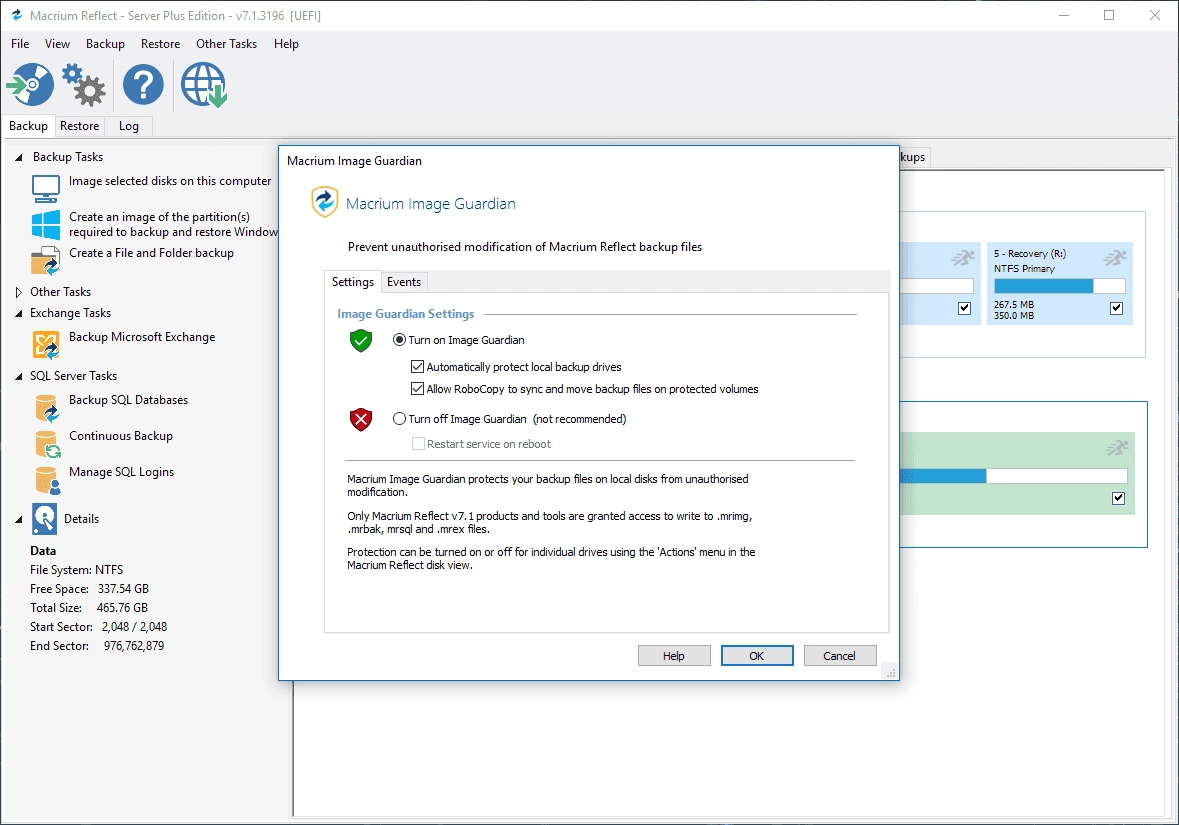Click Windows logo icon for partition image
1179x825 pixels.
pyautogui.click(x=46, y=225)
